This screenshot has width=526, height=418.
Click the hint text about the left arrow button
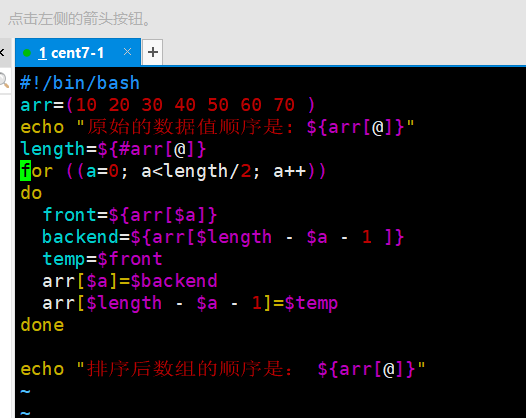(x=79, y=18)
